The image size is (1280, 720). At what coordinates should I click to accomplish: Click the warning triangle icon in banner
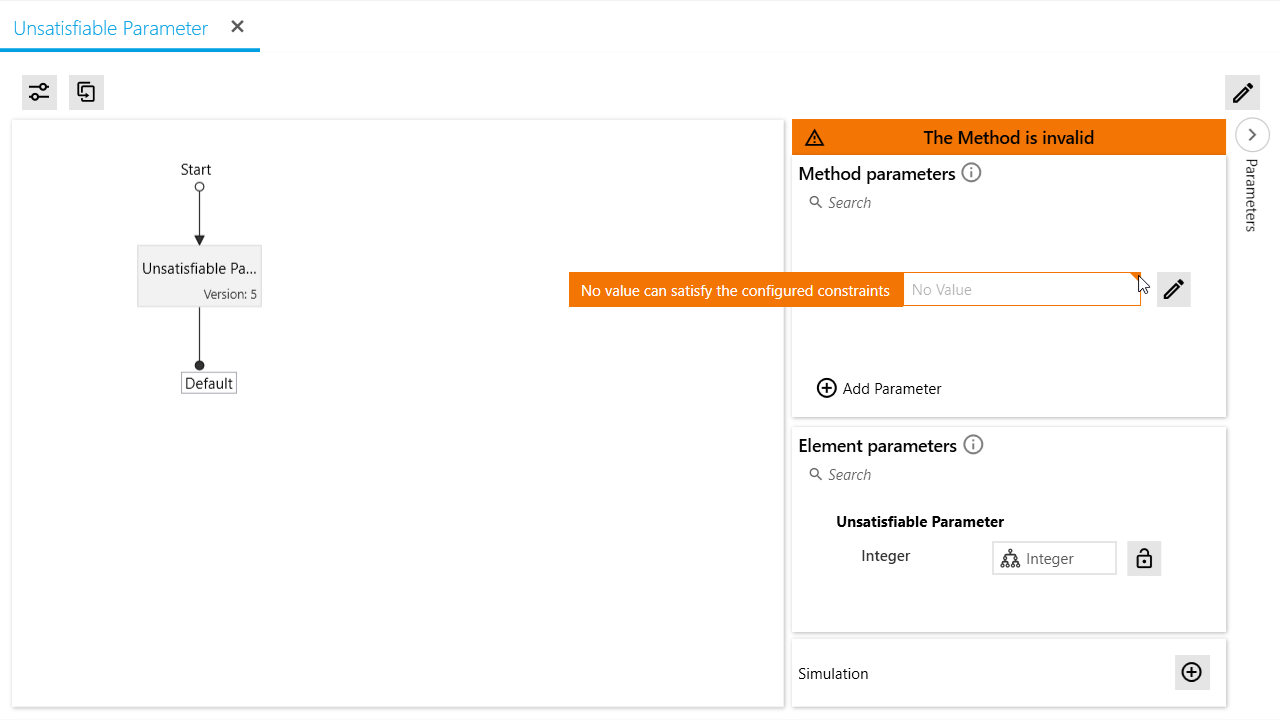pyautogui.click(x=814, y=138)
